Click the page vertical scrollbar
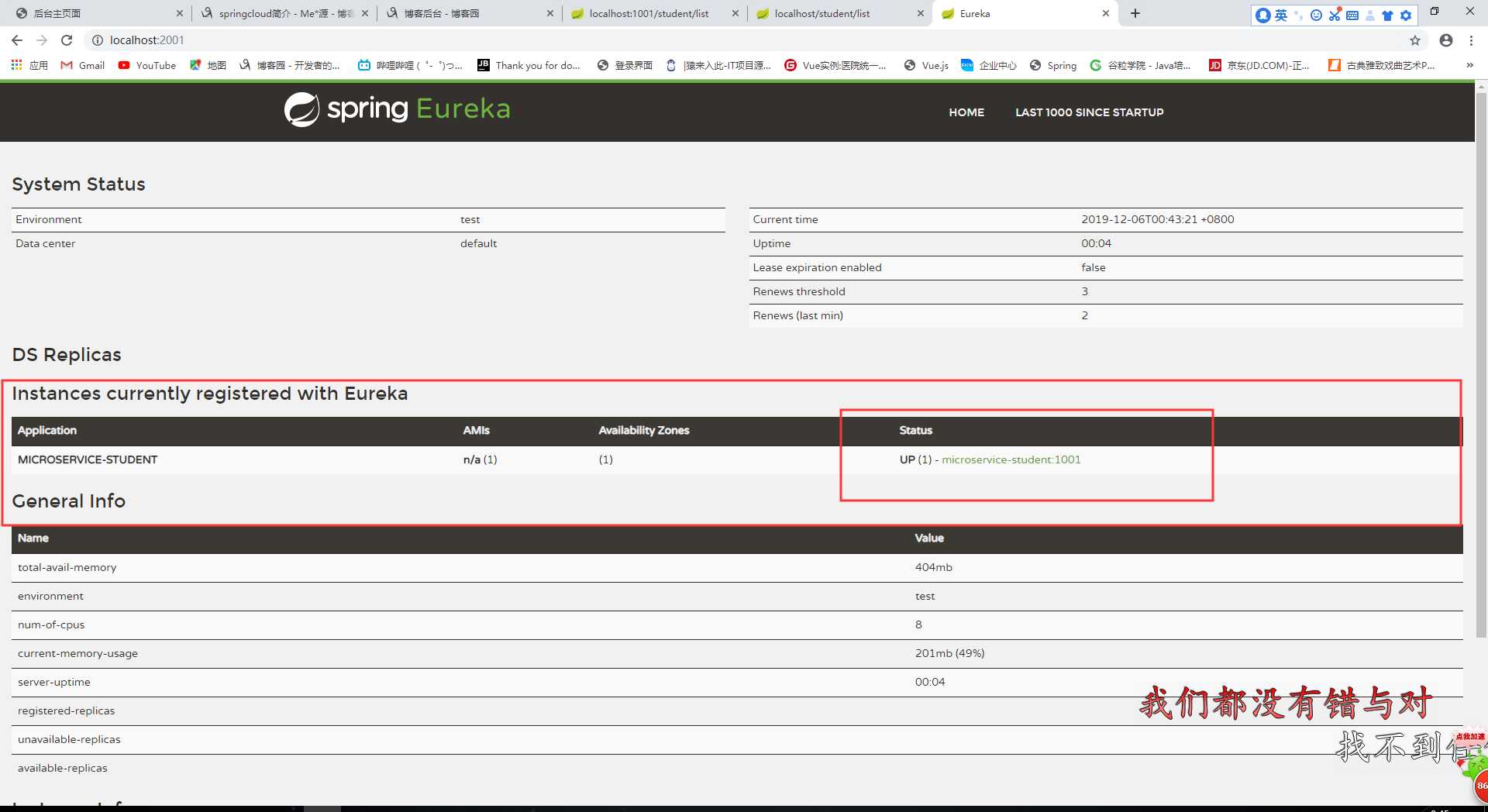 [1481, 364]
